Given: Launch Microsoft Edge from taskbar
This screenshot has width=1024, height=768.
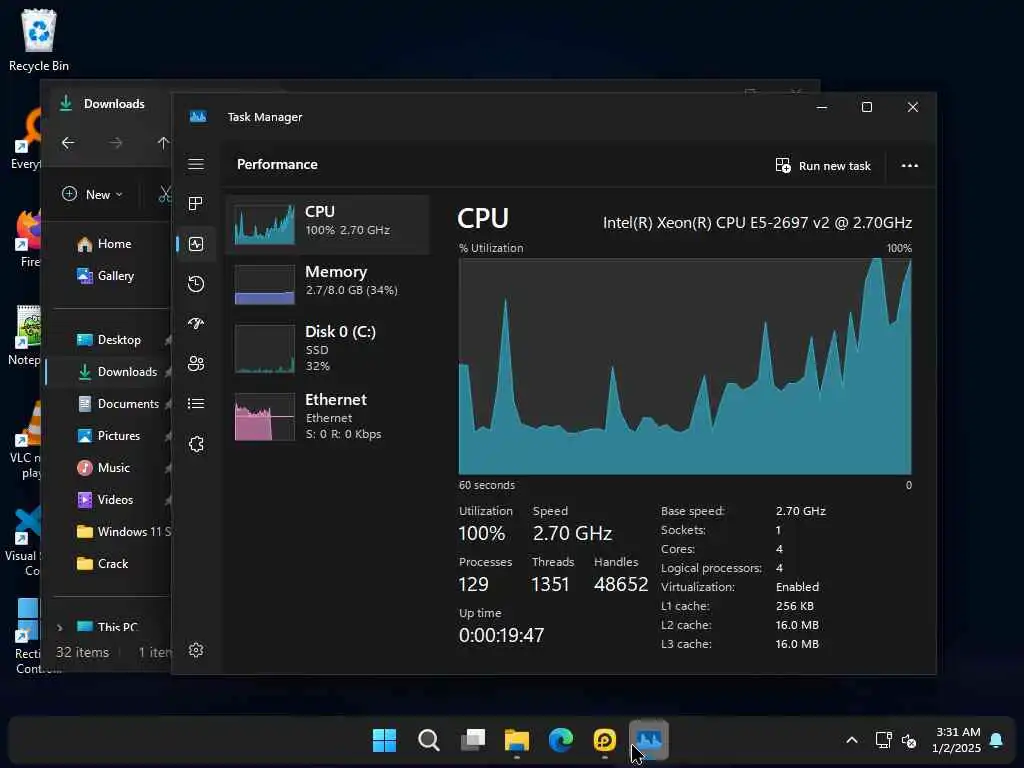Looking at the screenshot, I should tap(561, 740).
